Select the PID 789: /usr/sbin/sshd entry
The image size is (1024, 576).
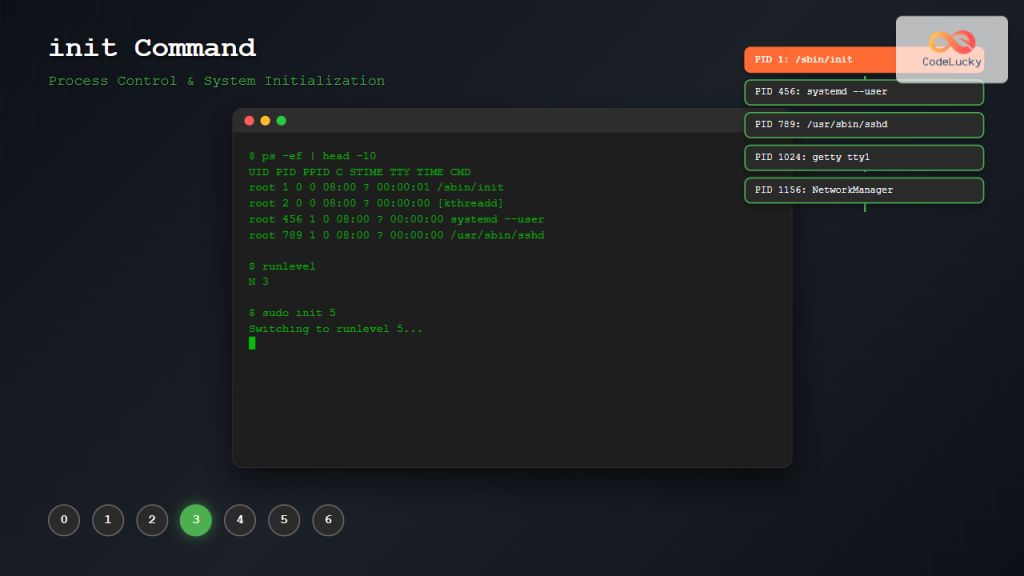coord(863,125)
